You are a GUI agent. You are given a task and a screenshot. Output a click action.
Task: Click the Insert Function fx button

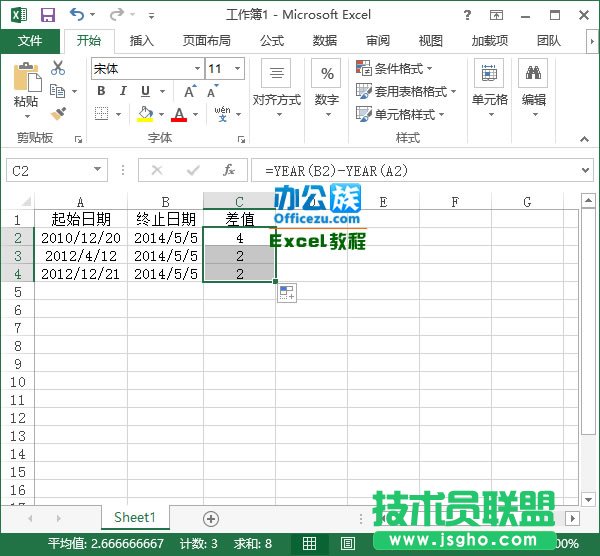click(x=228, y=170)
